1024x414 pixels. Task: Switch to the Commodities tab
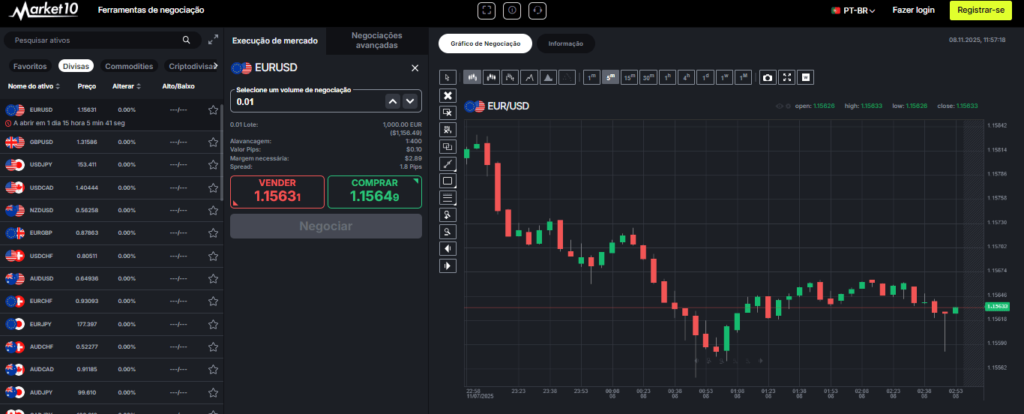(129, 66)
